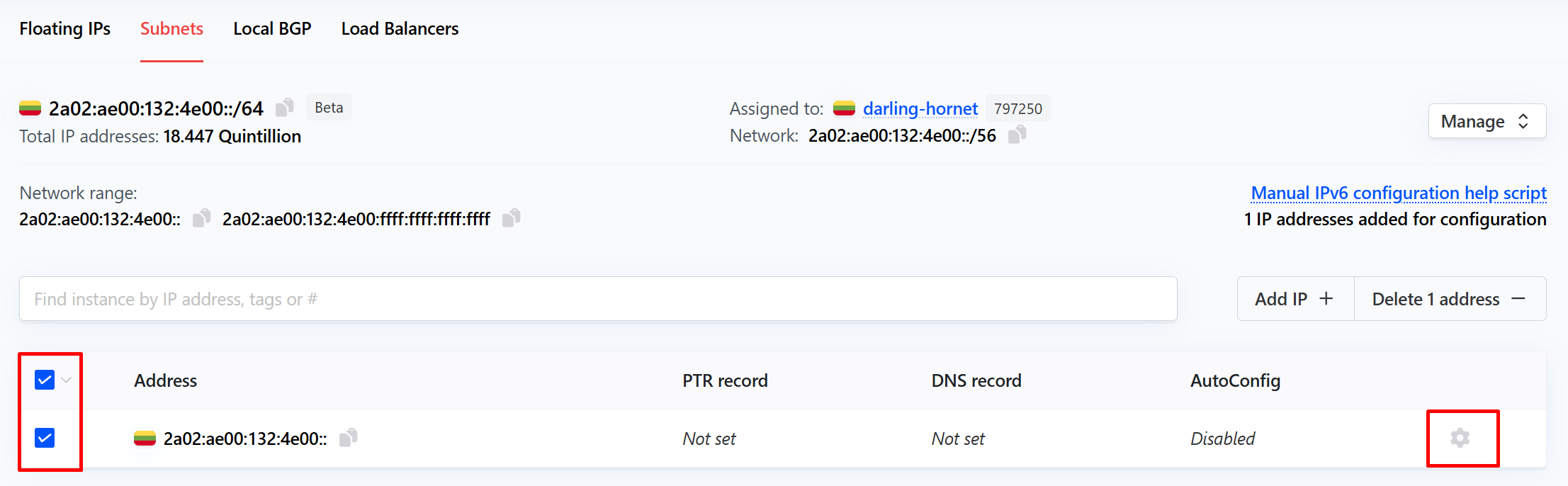Open settings gear for the address row

tap(1460, 438)
